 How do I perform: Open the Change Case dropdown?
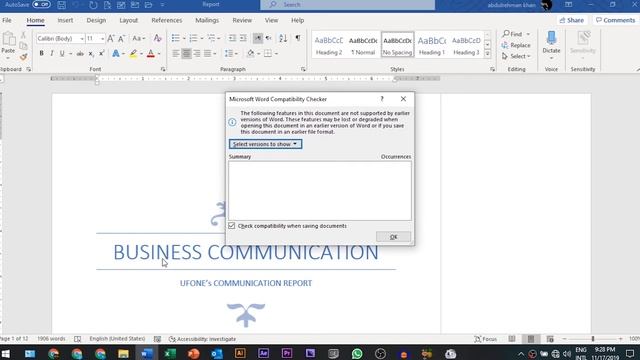[x=139, y=38]
